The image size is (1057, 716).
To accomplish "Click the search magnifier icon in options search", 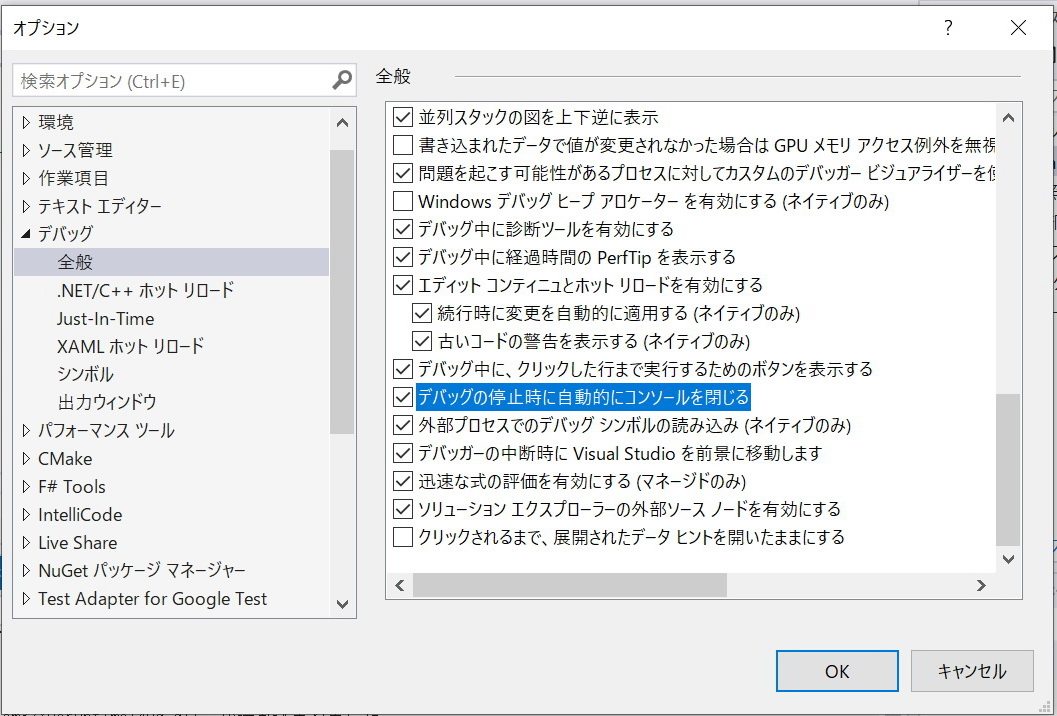I will pyautogui.click(x=342, y=81).
